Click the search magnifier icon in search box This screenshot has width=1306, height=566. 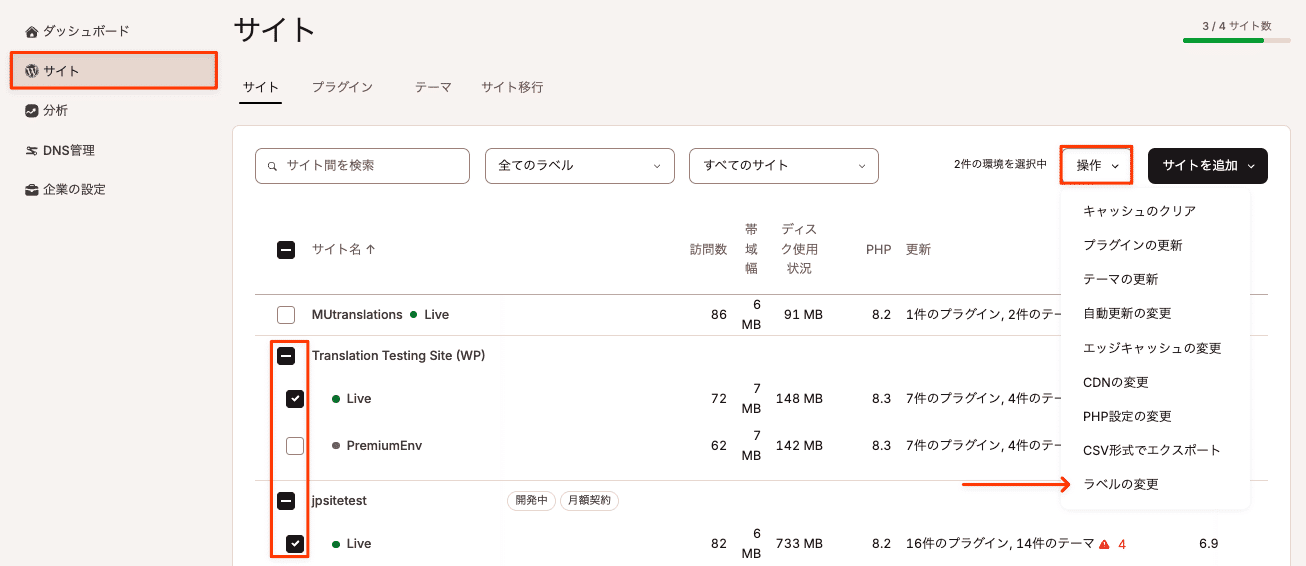click(x=272, y=166)
